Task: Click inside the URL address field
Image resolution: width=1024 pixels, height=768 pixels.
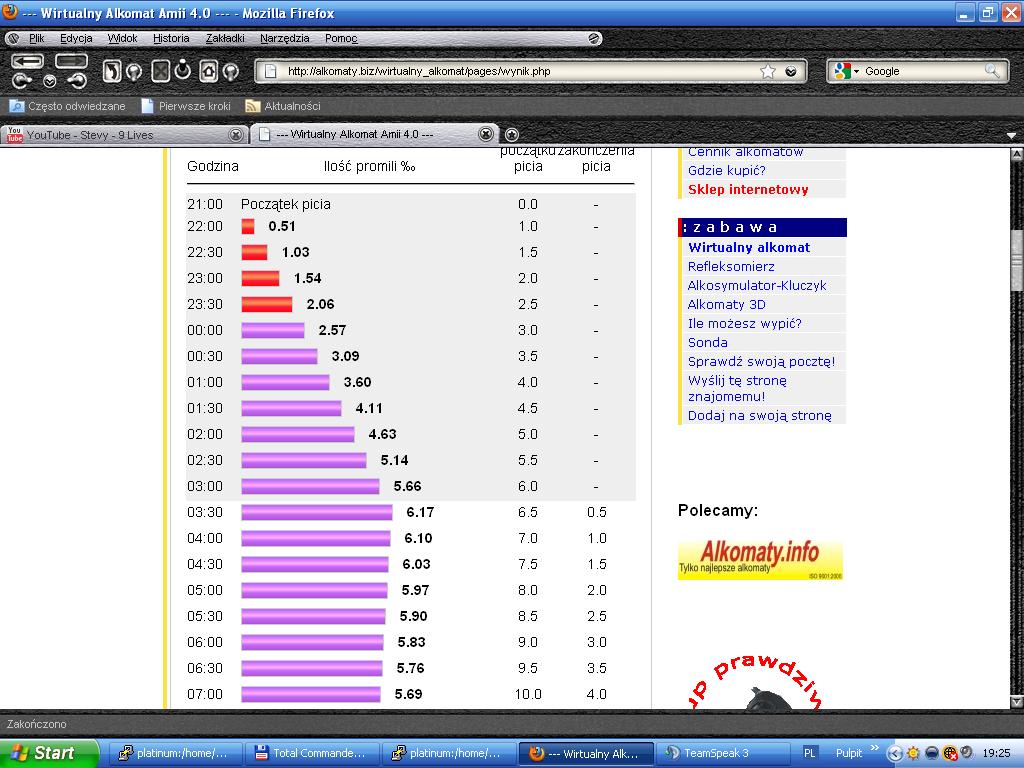Action: pyautogui.click(x=500, y=71)
